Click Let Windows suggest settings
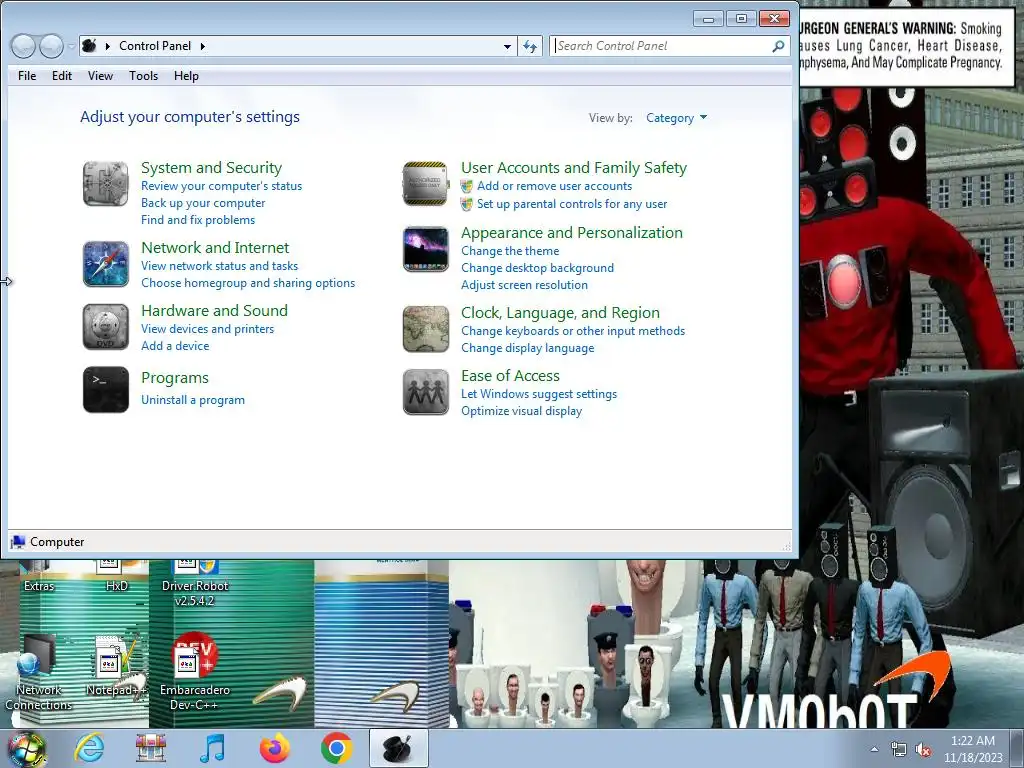Screen dimensions: 1024x768 pos(539,394)
